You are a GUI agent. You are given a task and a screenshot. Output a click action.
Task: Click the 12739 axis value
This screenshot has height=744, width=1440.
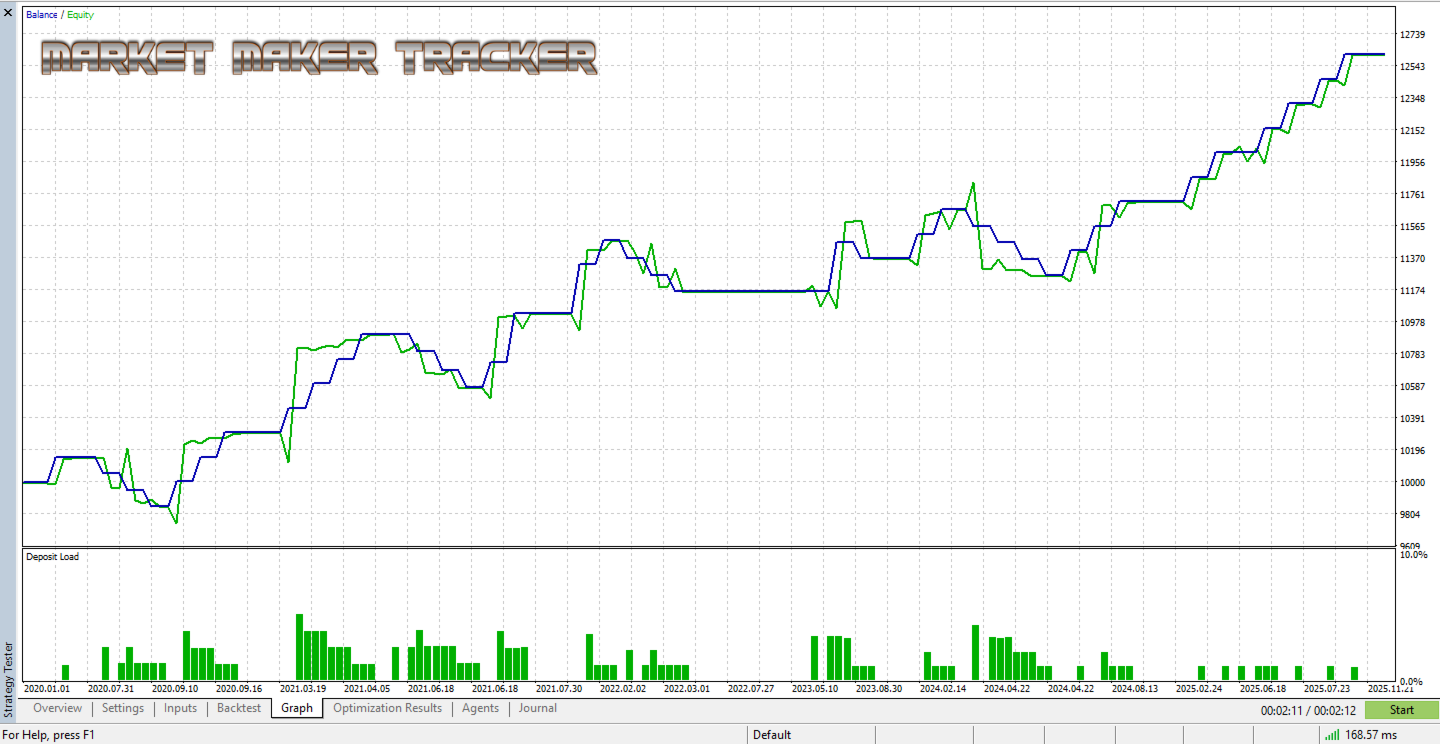click(x=1413, y=35)
